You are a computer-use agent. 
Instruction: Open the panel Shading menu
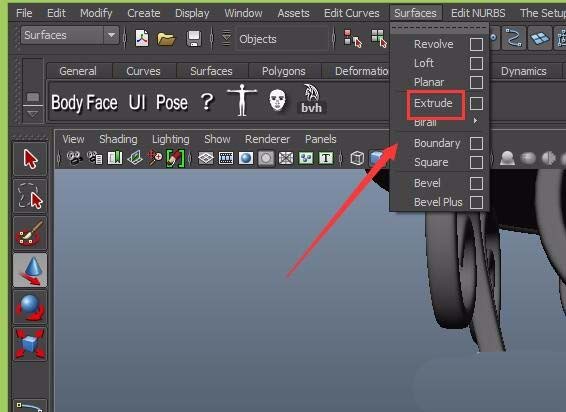118,139
